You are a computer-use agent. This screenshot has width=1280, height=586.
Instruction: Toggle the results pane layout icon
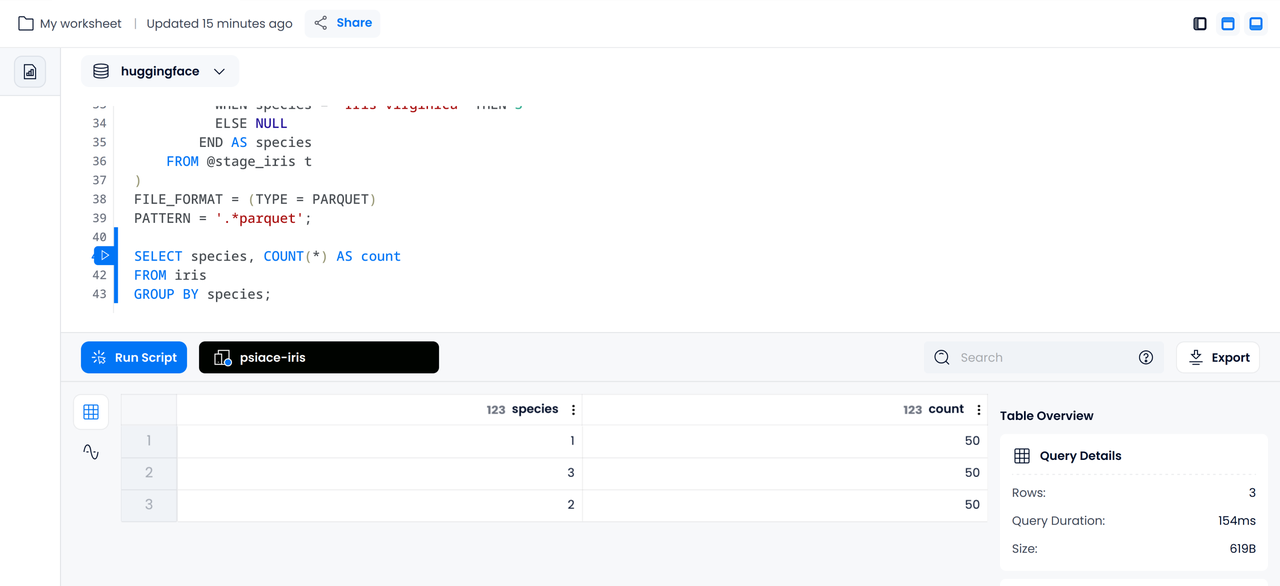pyautogui.click(x=1256, y=23)
